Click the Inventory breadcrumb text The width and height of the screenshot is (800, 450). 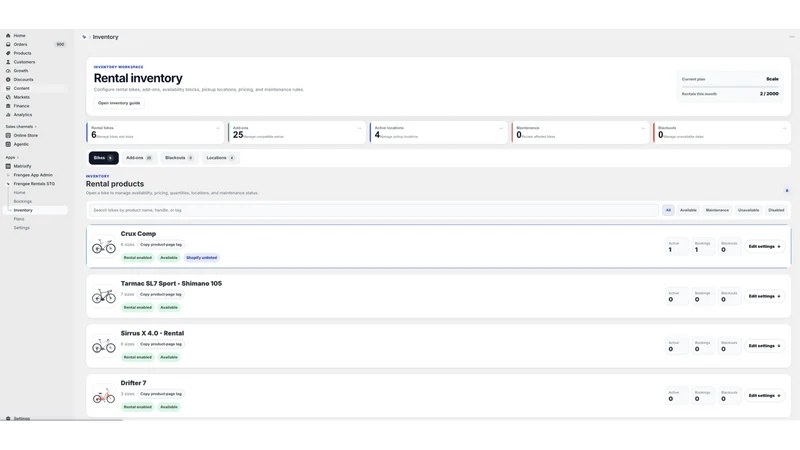[106, 37]
